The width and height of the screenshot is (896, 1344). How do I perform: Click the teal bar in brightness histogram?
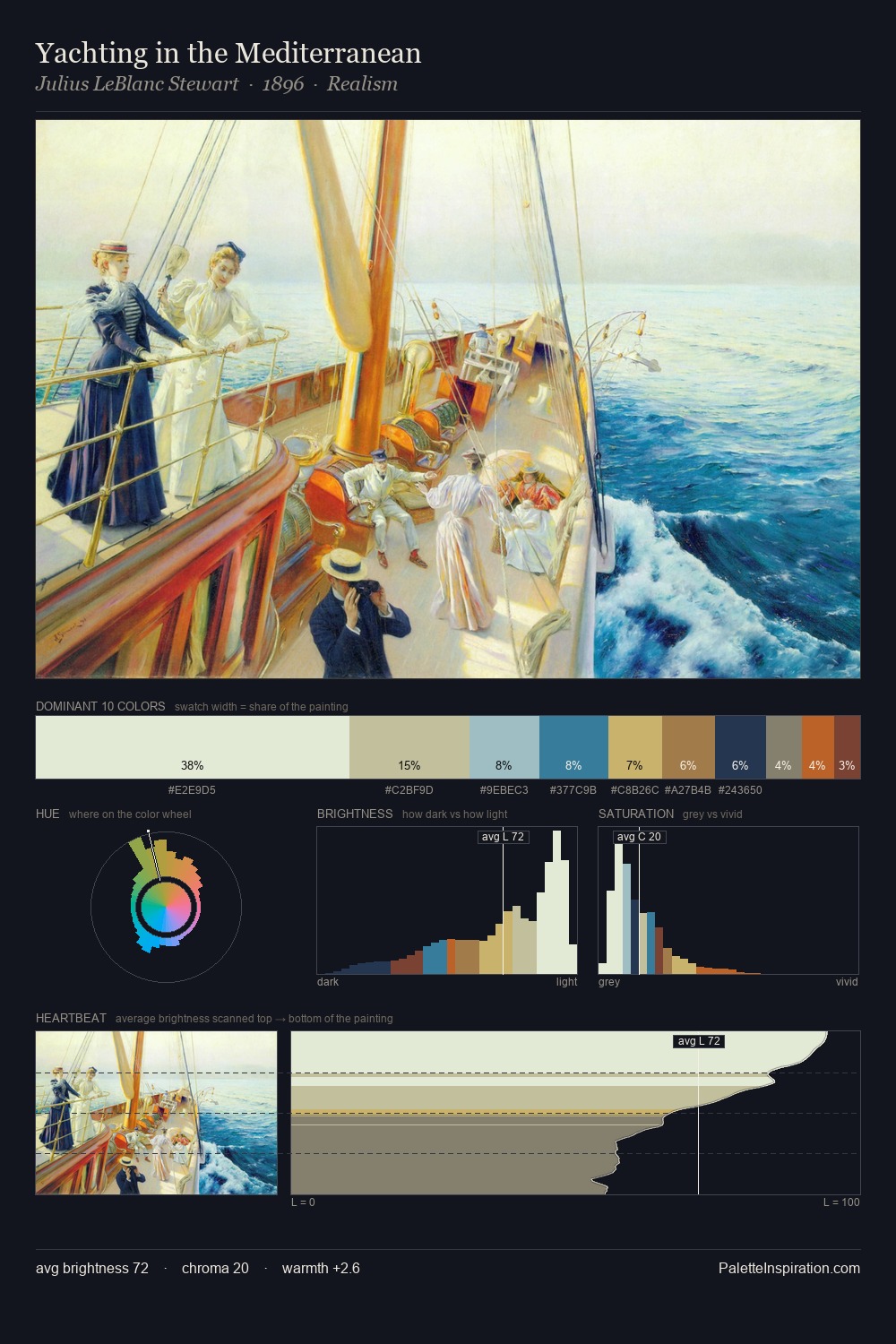434,958
